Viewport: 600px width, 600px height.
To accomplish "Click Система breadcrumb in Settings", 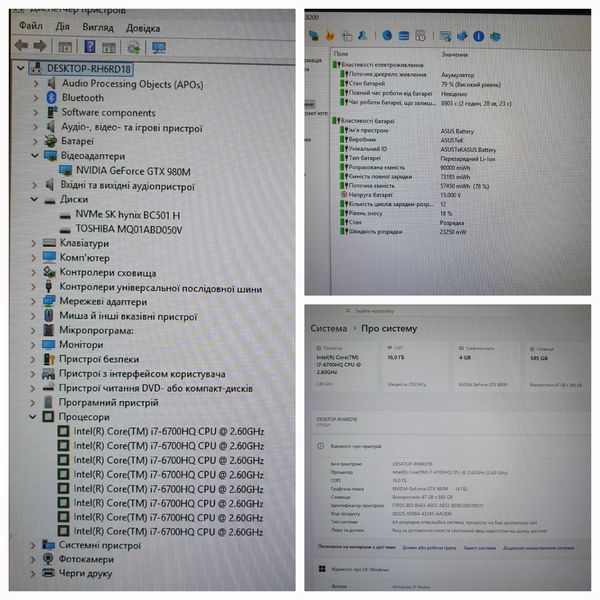I will point(328,328).
